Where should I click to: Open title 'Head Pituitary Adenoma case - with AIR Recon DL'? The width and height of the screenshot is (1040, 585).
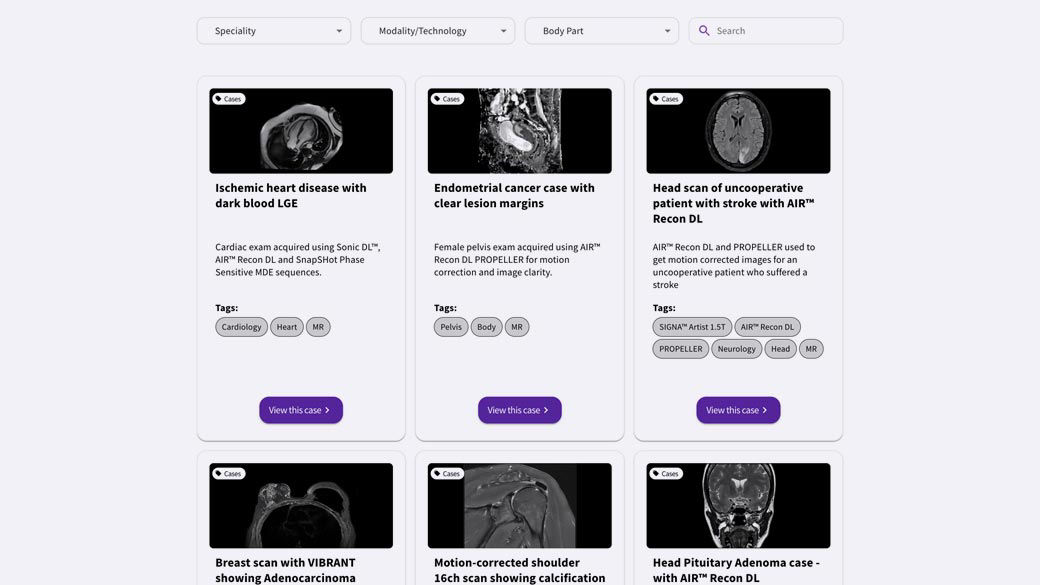[x=736, y=570]
